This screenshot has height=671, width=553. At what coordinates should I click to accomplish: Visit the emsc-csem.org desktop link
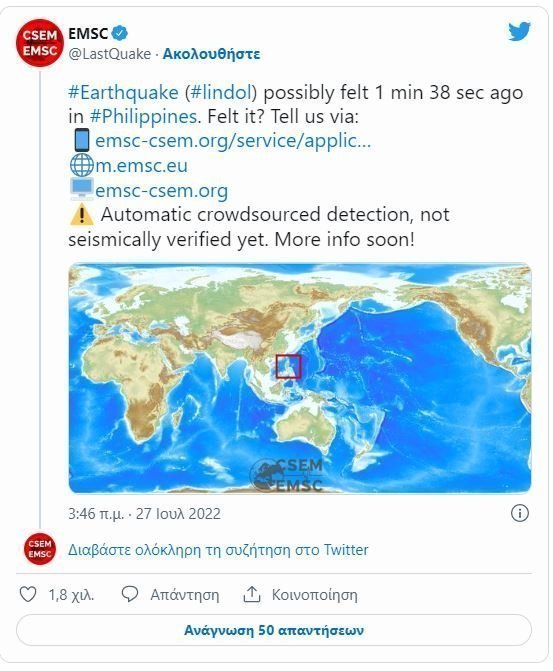161,190
